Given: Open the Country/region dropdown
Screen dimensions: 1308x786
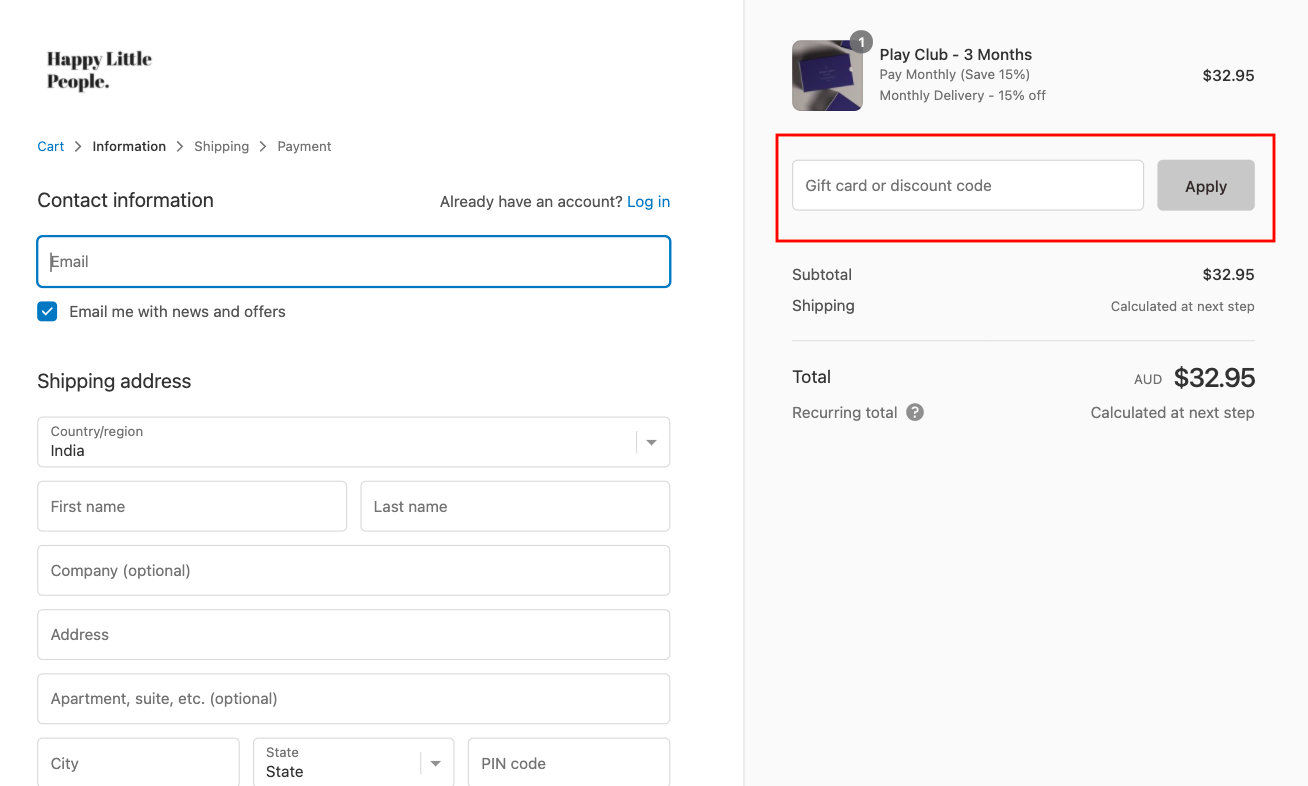Looking at the screenshot, I should [353, 442].
